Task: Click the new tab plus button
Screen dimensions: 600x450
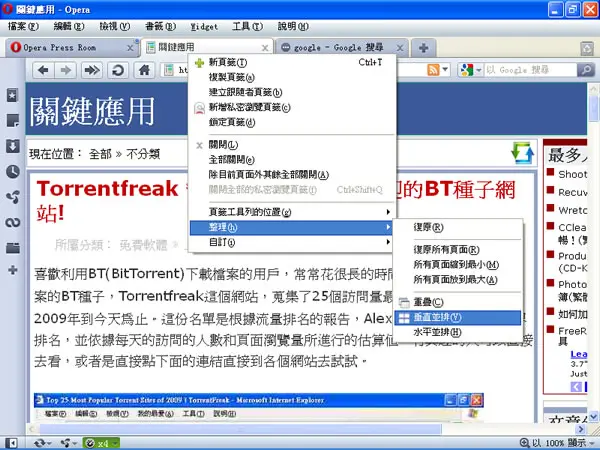Action: pos(423,48)
